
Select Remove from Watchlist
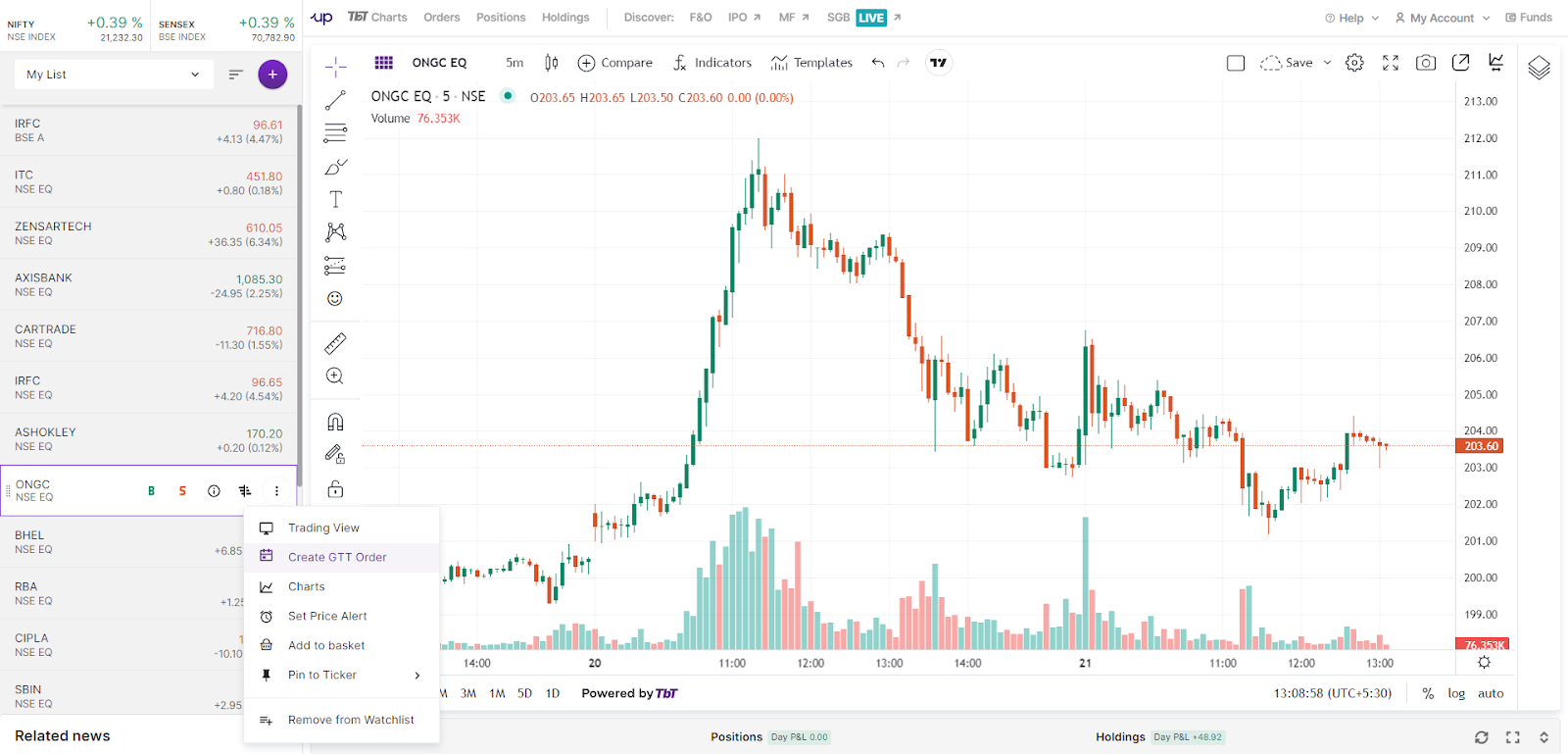(341, 720)
